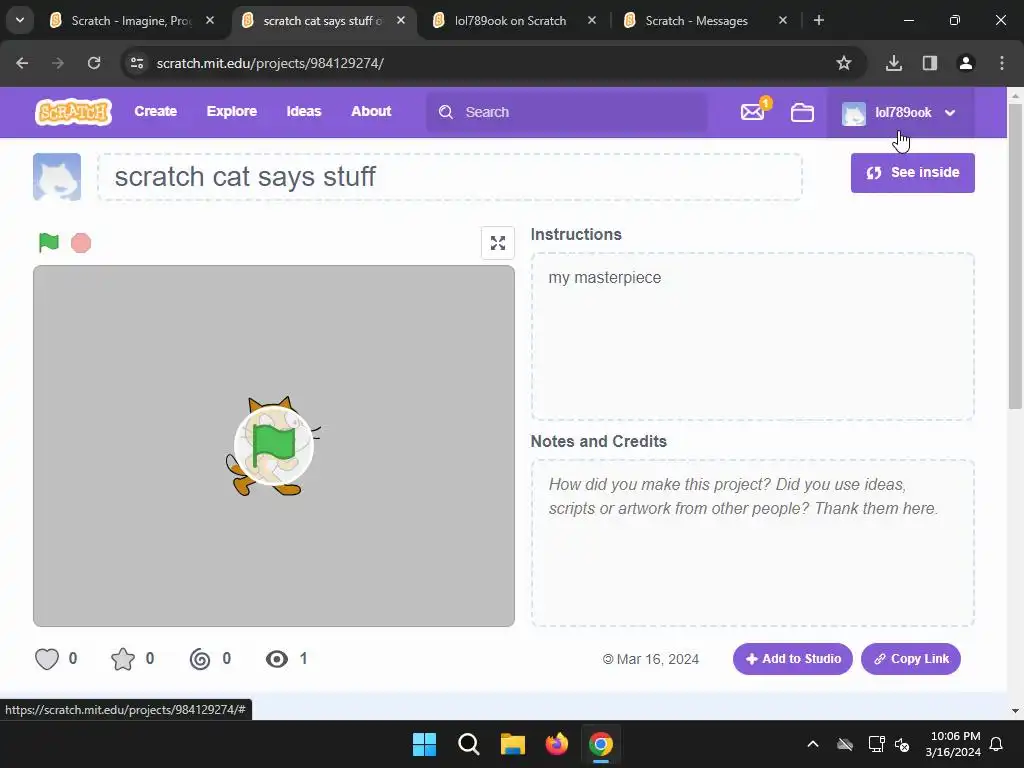Click the page vertical scrollbar
1024x768 pixels.
(1015, 257)
